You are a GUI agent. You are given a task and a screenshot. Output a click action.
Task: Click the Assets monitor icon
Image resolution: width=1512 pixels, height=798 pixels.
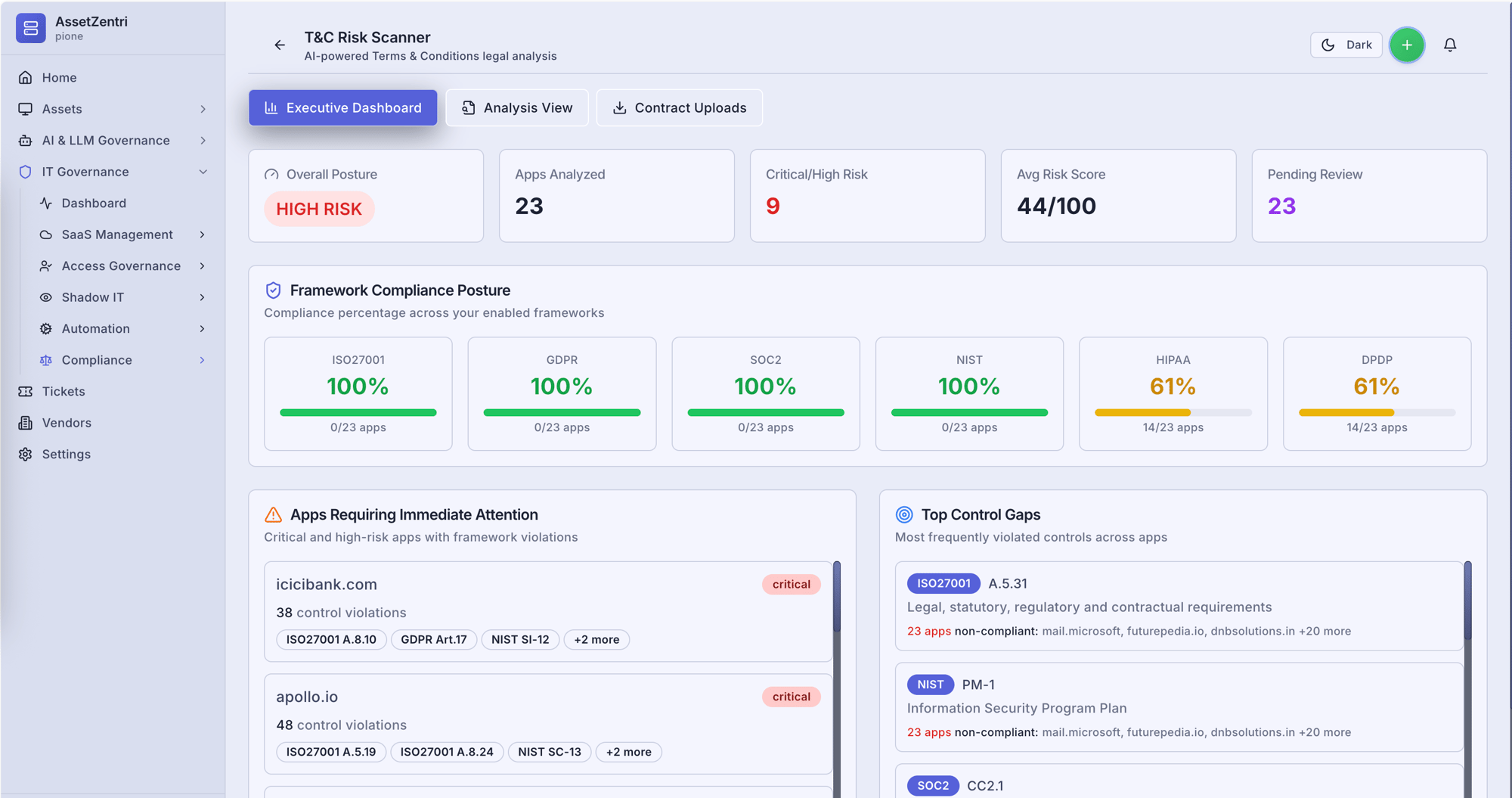pyautogui.click(x=26, y=109)
